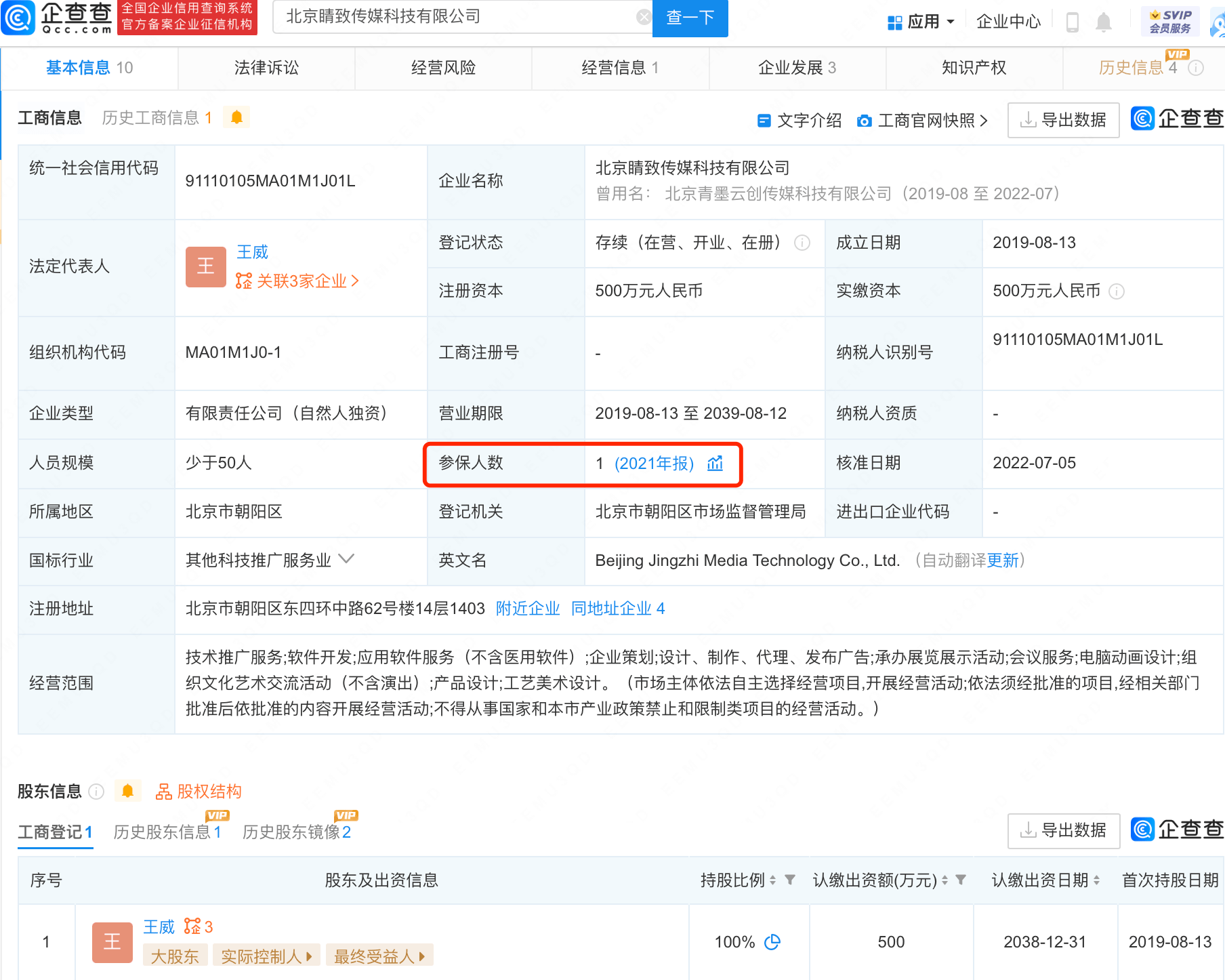The height and width of the screenshot is (980, 1225).
Task: Open 历史工商信息 sub-tab
Action: tap(157, 118)
